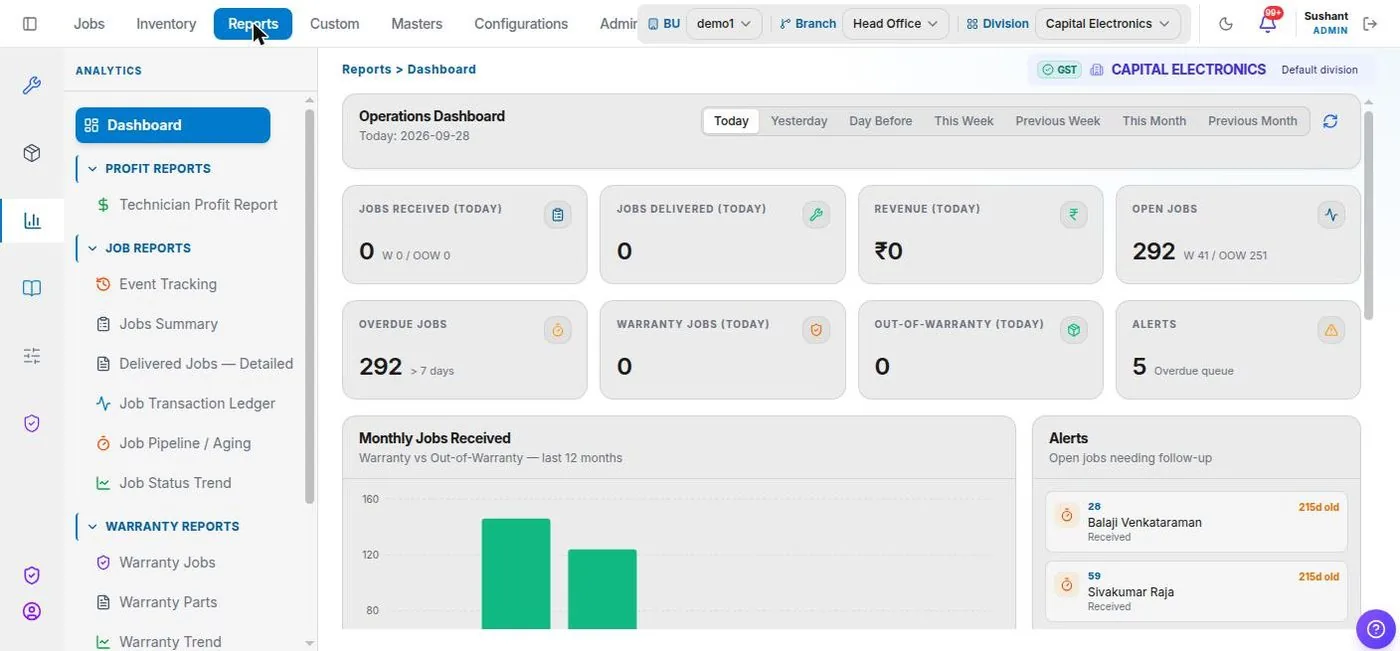1400x651 pixels.
Task: Open the wrench jobs sidebar icon
Action: coord(32,85)
